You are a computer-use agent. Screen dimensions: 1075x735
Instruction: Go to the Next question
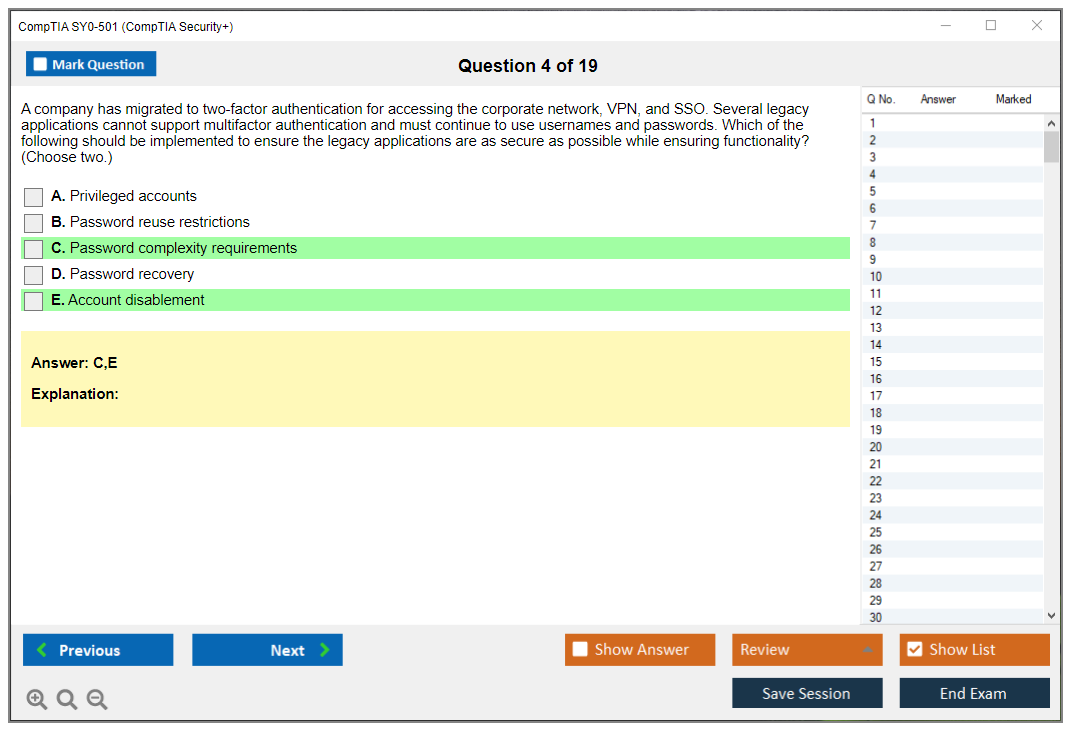[267, 650]
